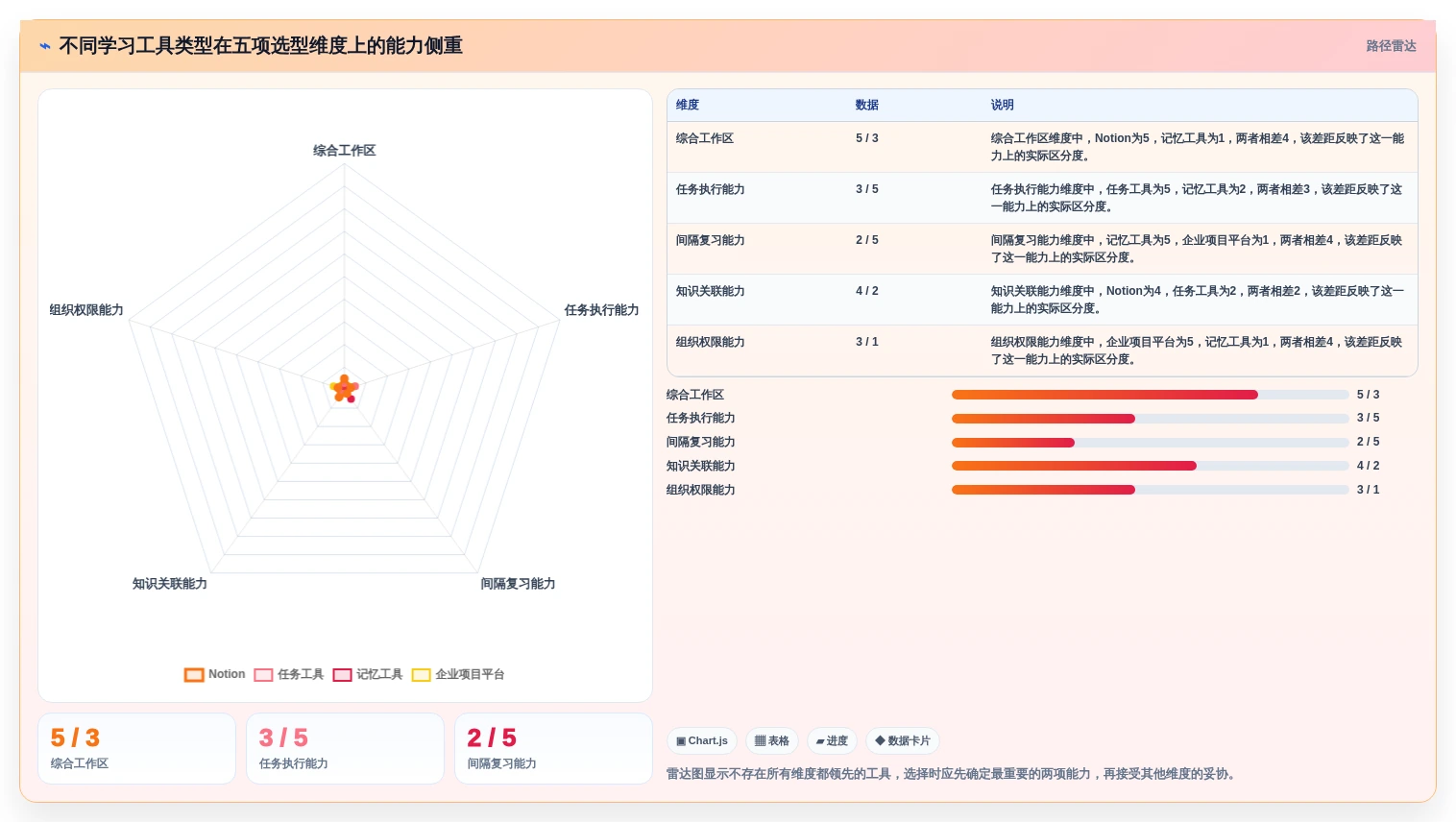Click the 表格 tag chip
Viewport: 1456px width, 822px height.
(772, 740)
